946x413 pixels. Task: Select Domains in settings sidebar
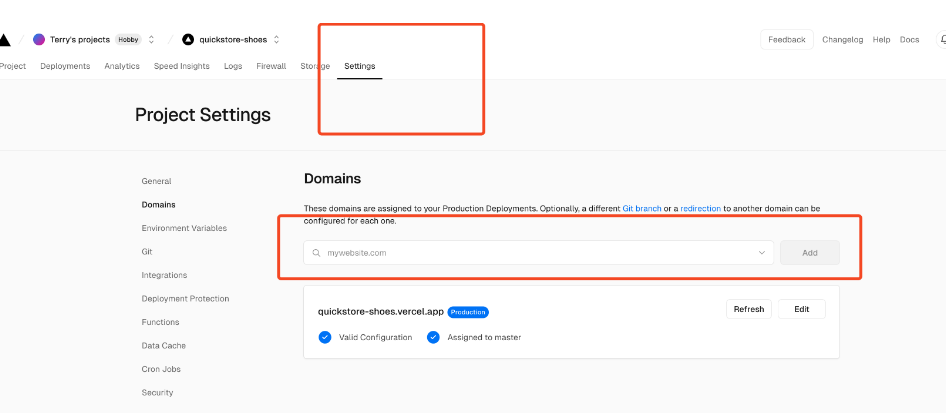click(158, 204)
